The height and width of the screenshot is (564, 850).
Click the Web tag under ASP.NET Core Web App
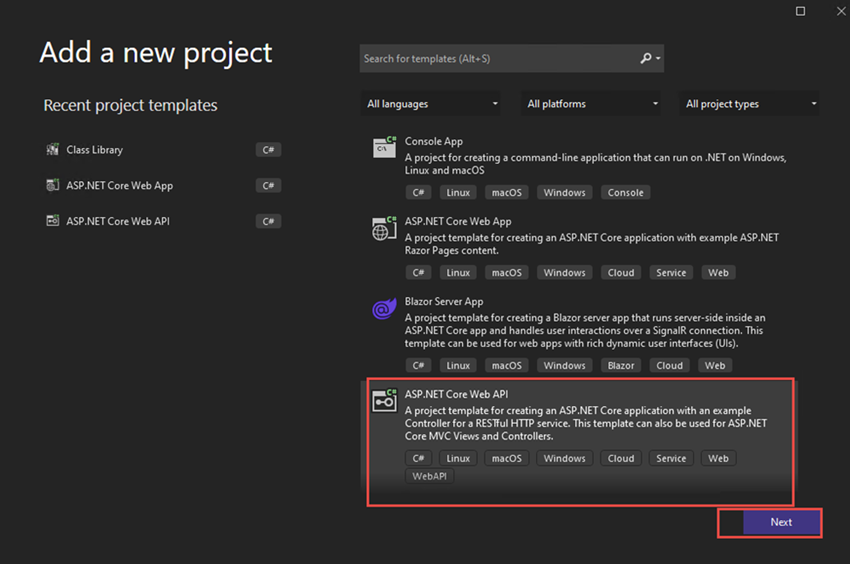(718, 273)
